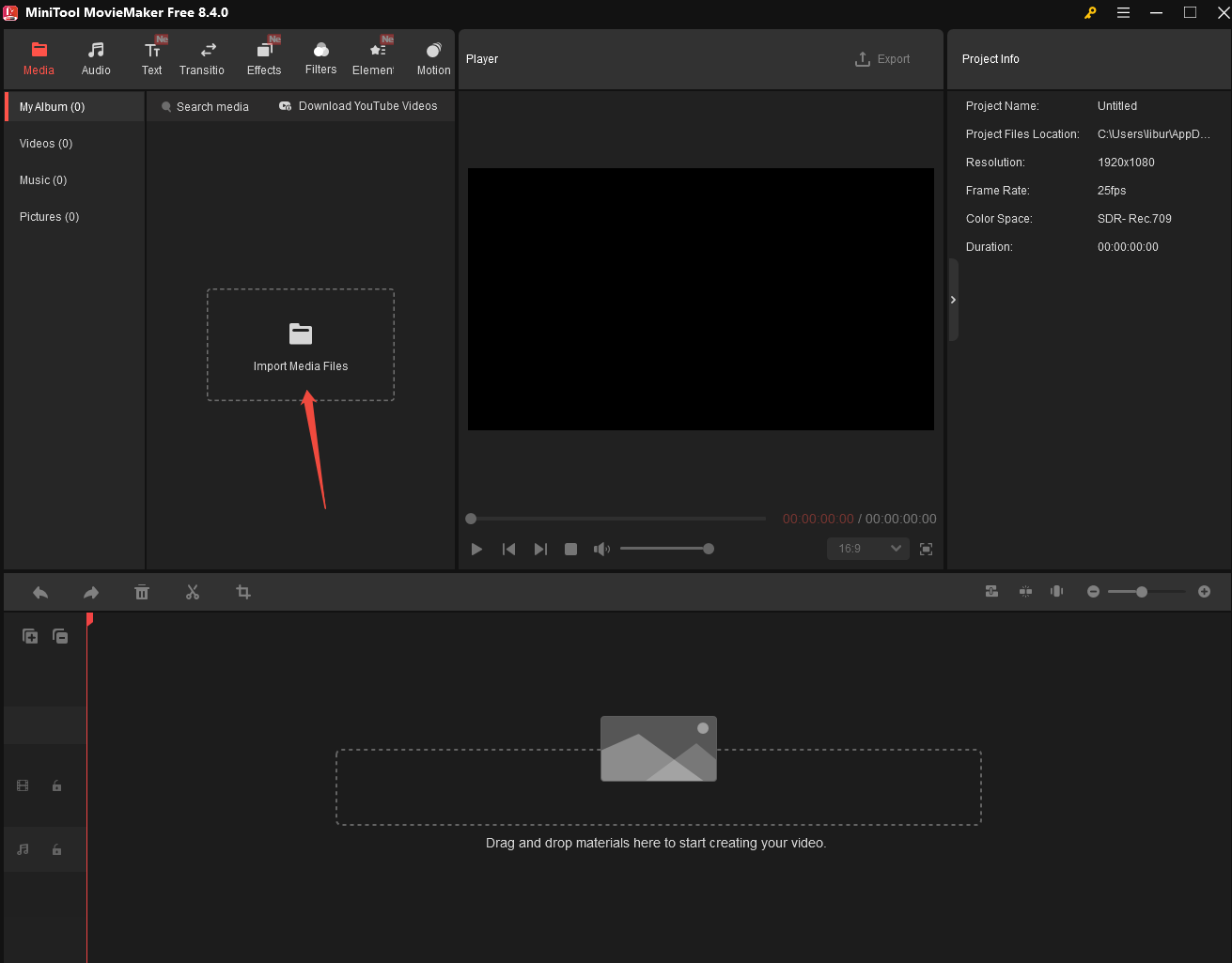Open the 16:9 aspect ratio dropdown
1232x963 pixels.
click(x=866, y=549)
